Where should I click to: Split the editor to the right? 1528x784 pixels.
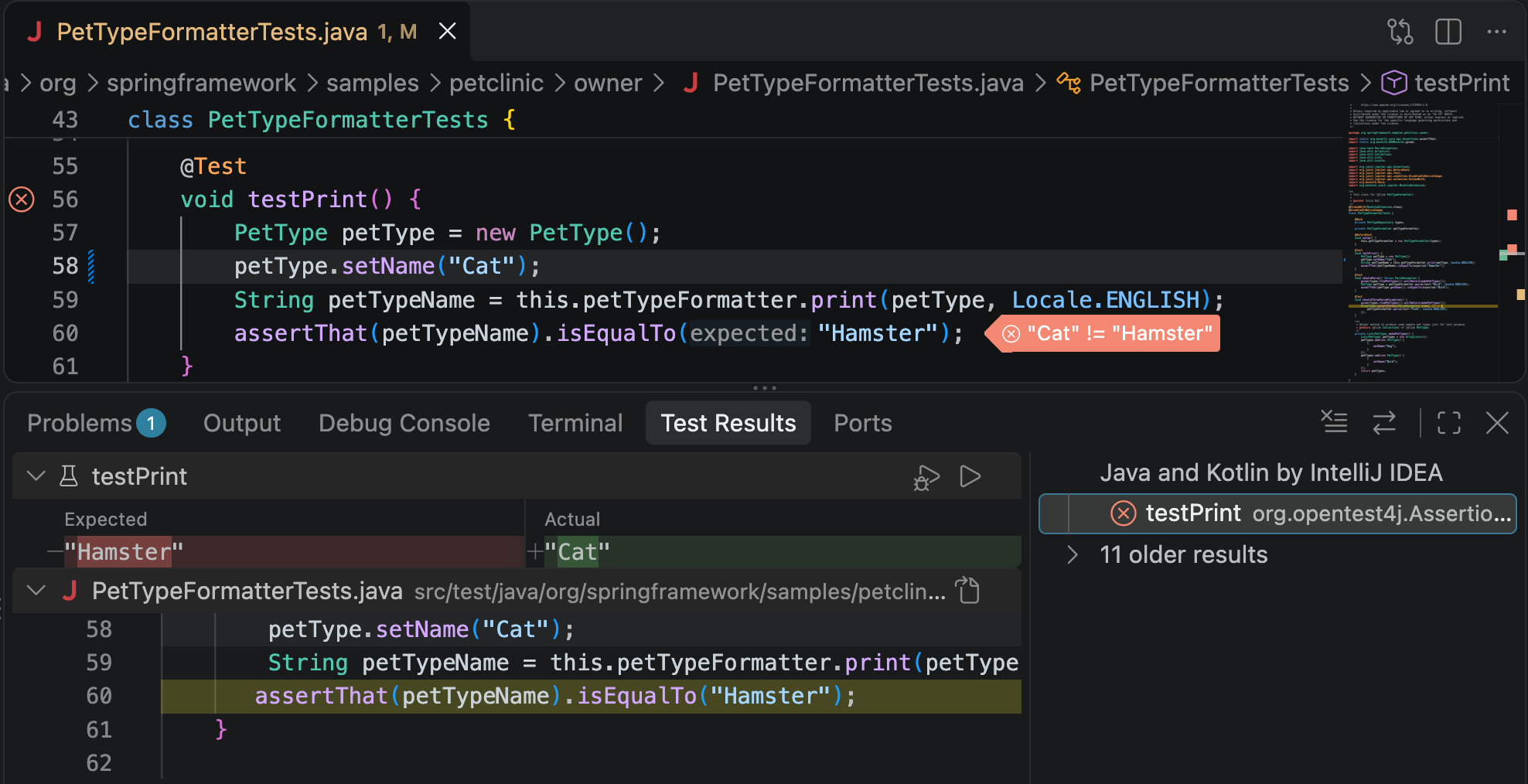click(x=1448, y=32)
